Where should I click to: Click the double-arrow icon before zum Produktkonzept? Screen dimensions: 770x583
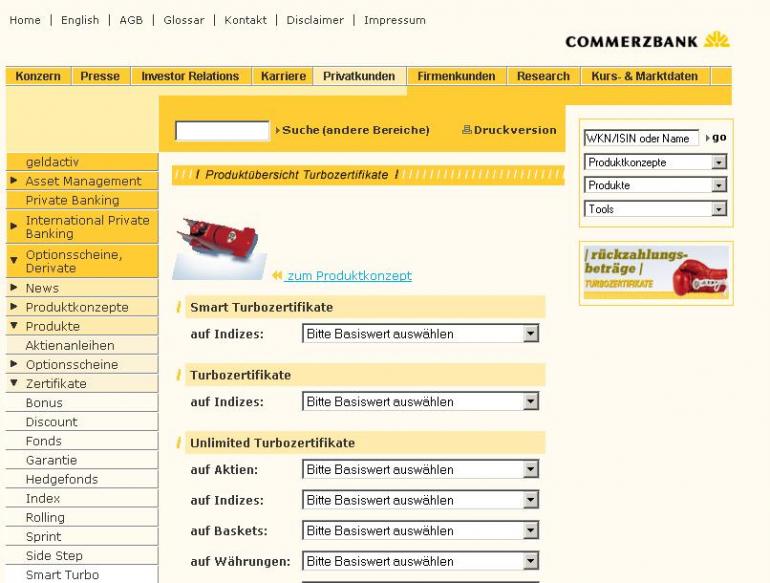277,276
